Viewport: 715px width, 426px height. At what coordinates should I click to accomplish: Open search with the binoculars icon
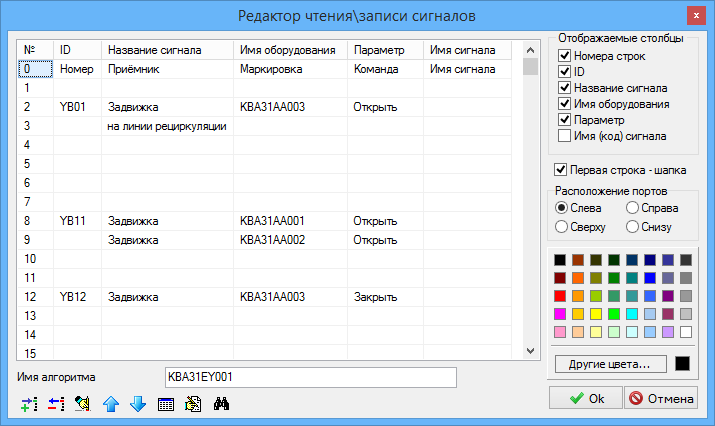click(x=223, y=404)
